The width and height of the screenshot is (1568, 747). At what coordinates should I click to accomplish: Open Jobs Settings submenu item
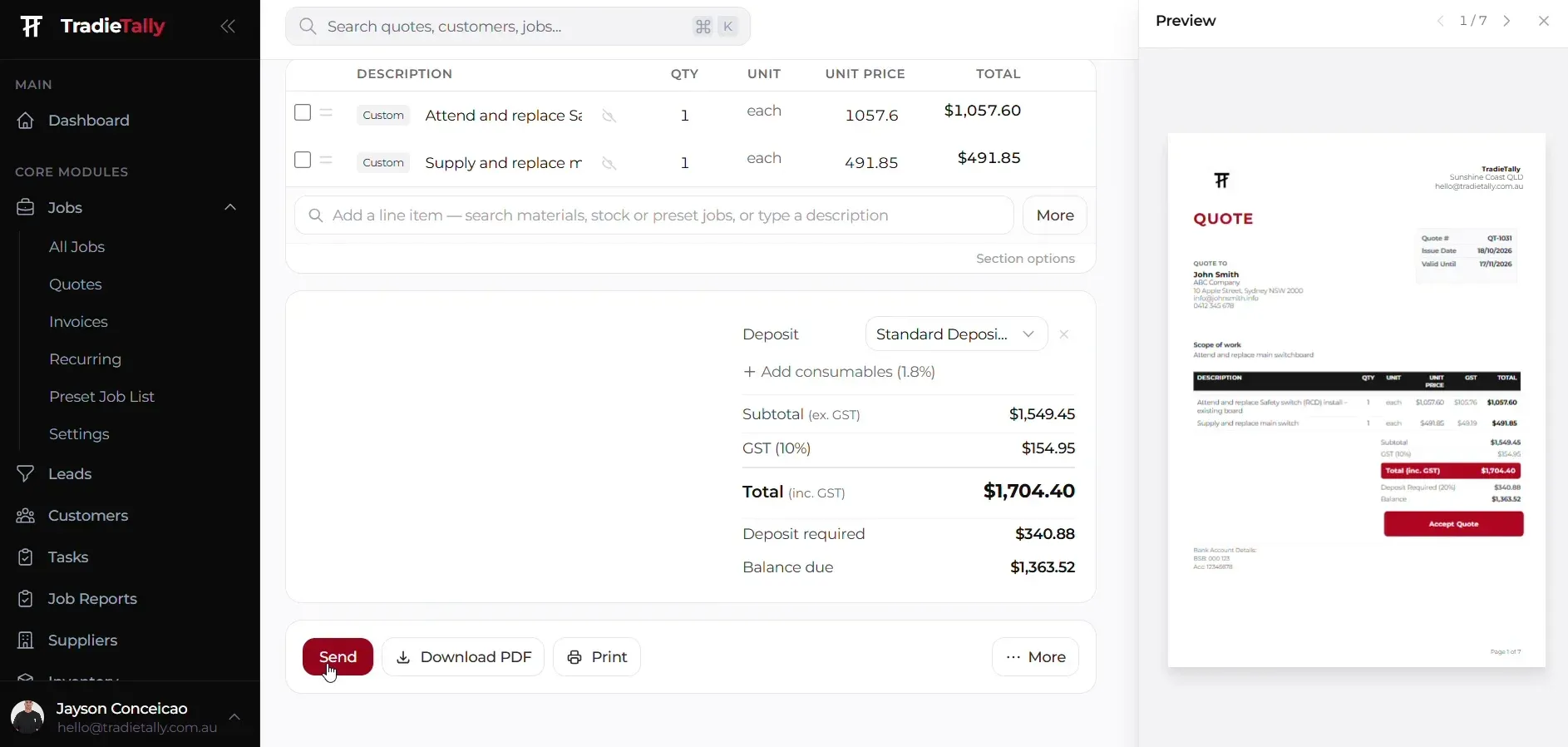click(79, 434)
